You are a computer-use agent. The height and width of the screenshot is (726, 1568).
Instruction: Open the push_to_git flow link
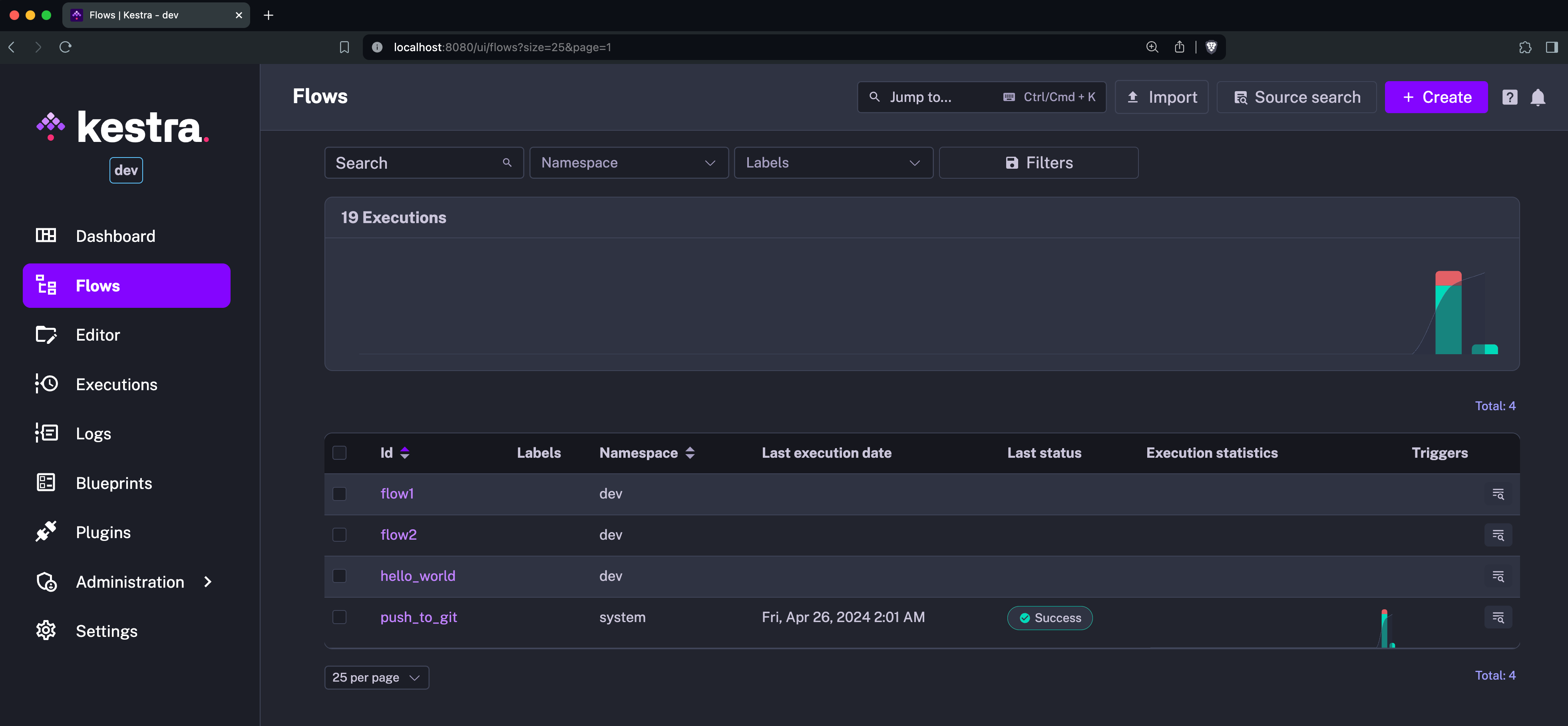[x=419, y=618]
